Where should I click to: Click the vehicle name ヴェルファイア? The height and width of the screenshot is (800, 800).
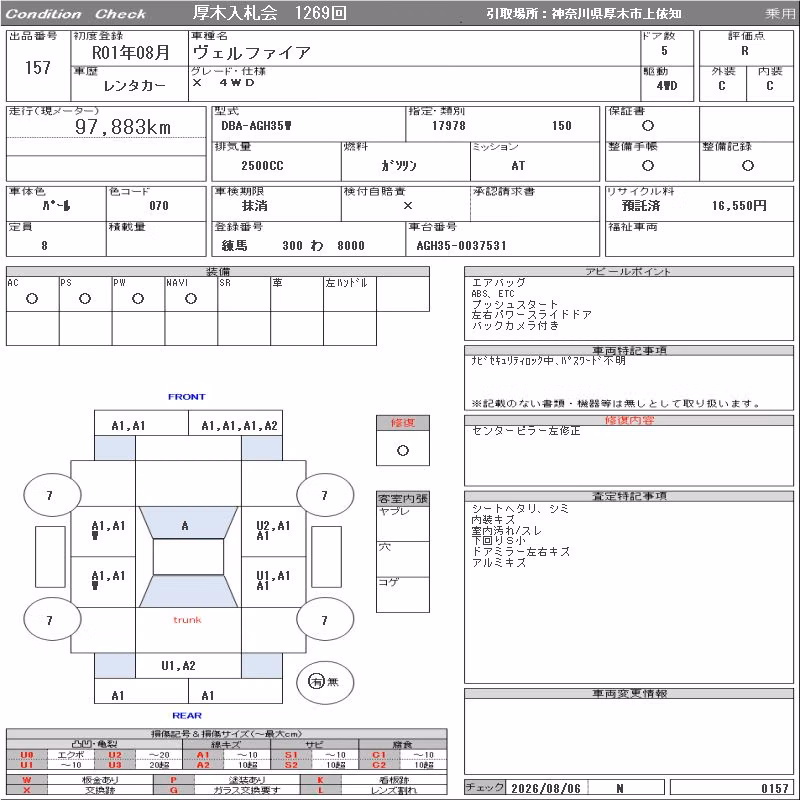(x=252, y=53)
